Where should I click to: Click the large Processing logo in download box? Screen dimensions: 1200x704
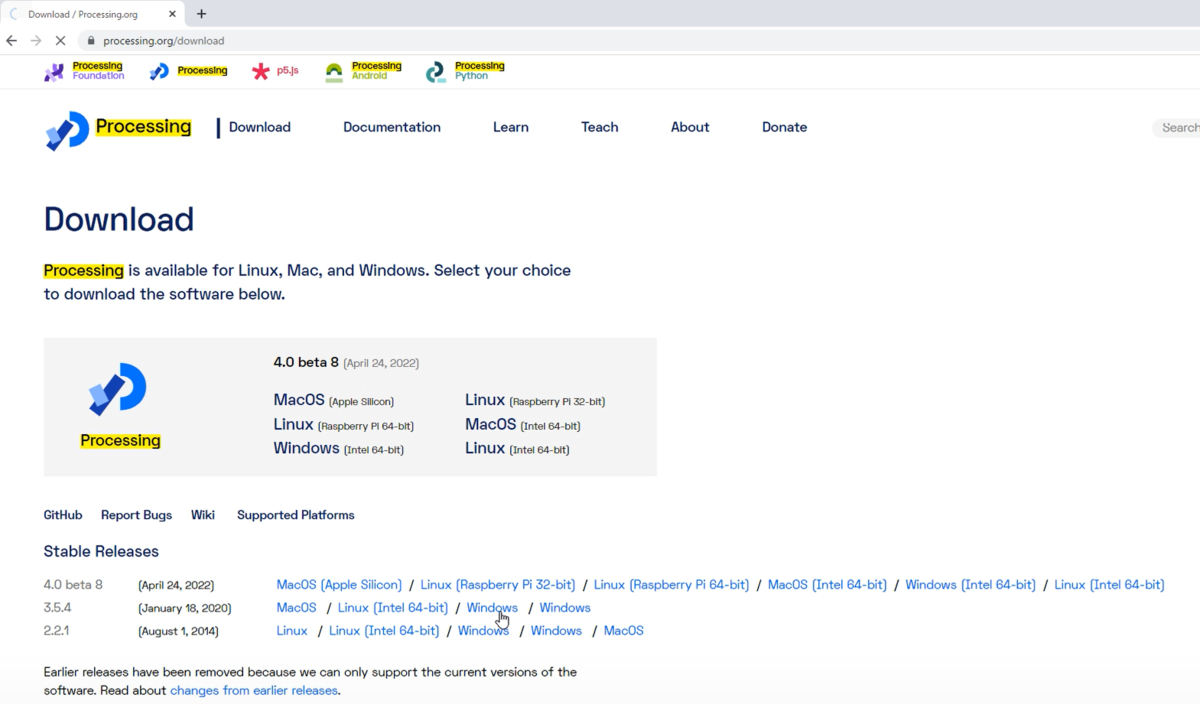[118, 389]
